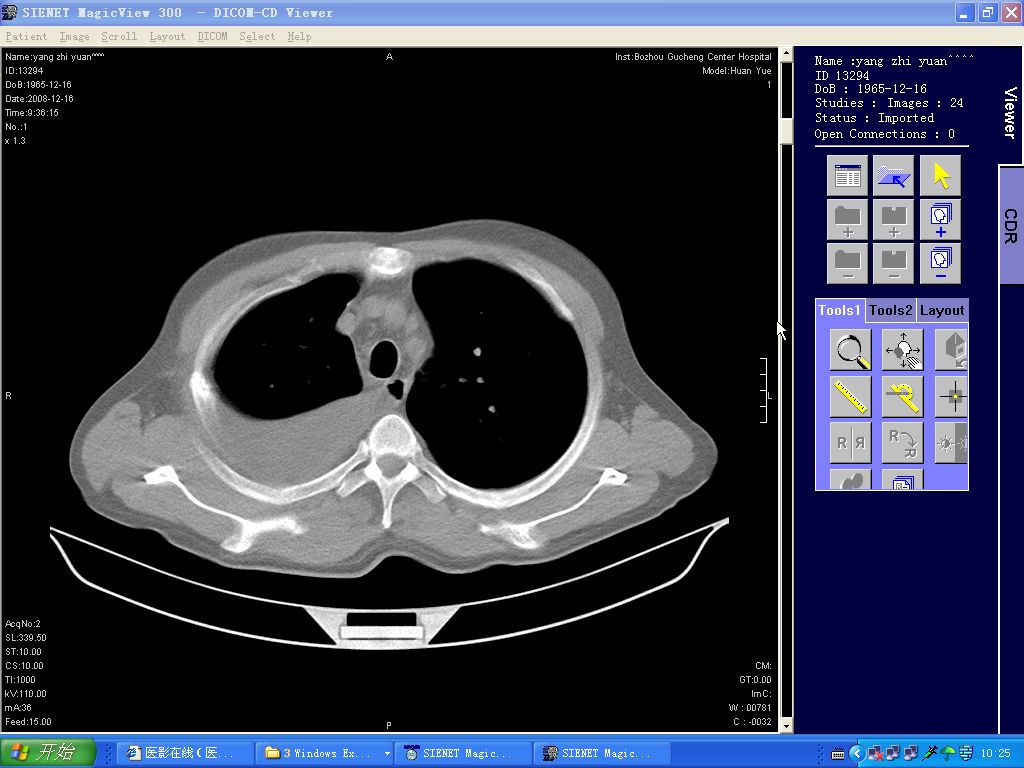Click the kV:110.00 overlay text
The height and width of the screenshot is (768, 1024).
(x=25, y=694)
